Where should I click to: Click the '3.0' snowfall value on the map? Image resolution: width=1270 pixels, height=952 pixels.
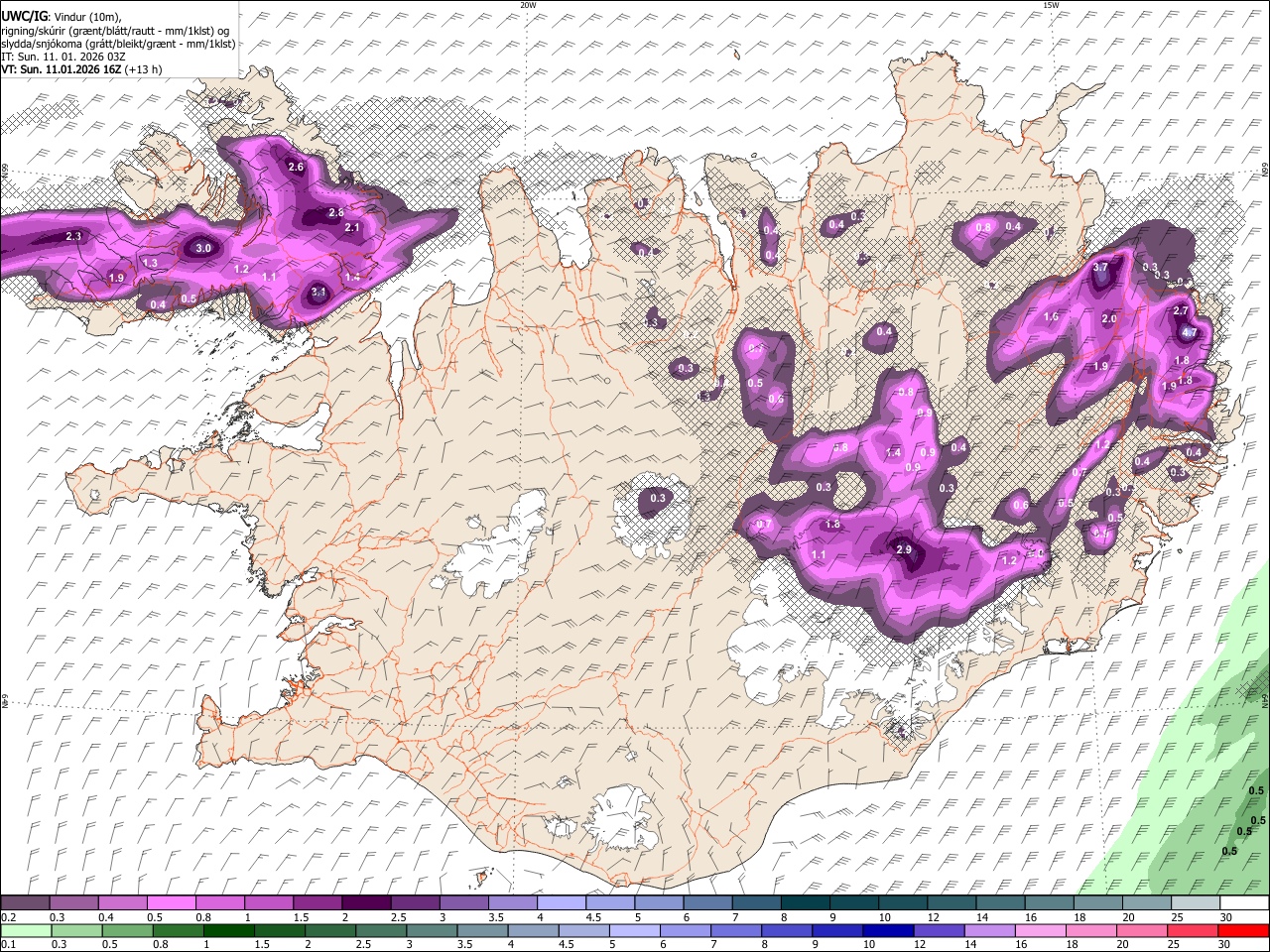click(203, 248)
